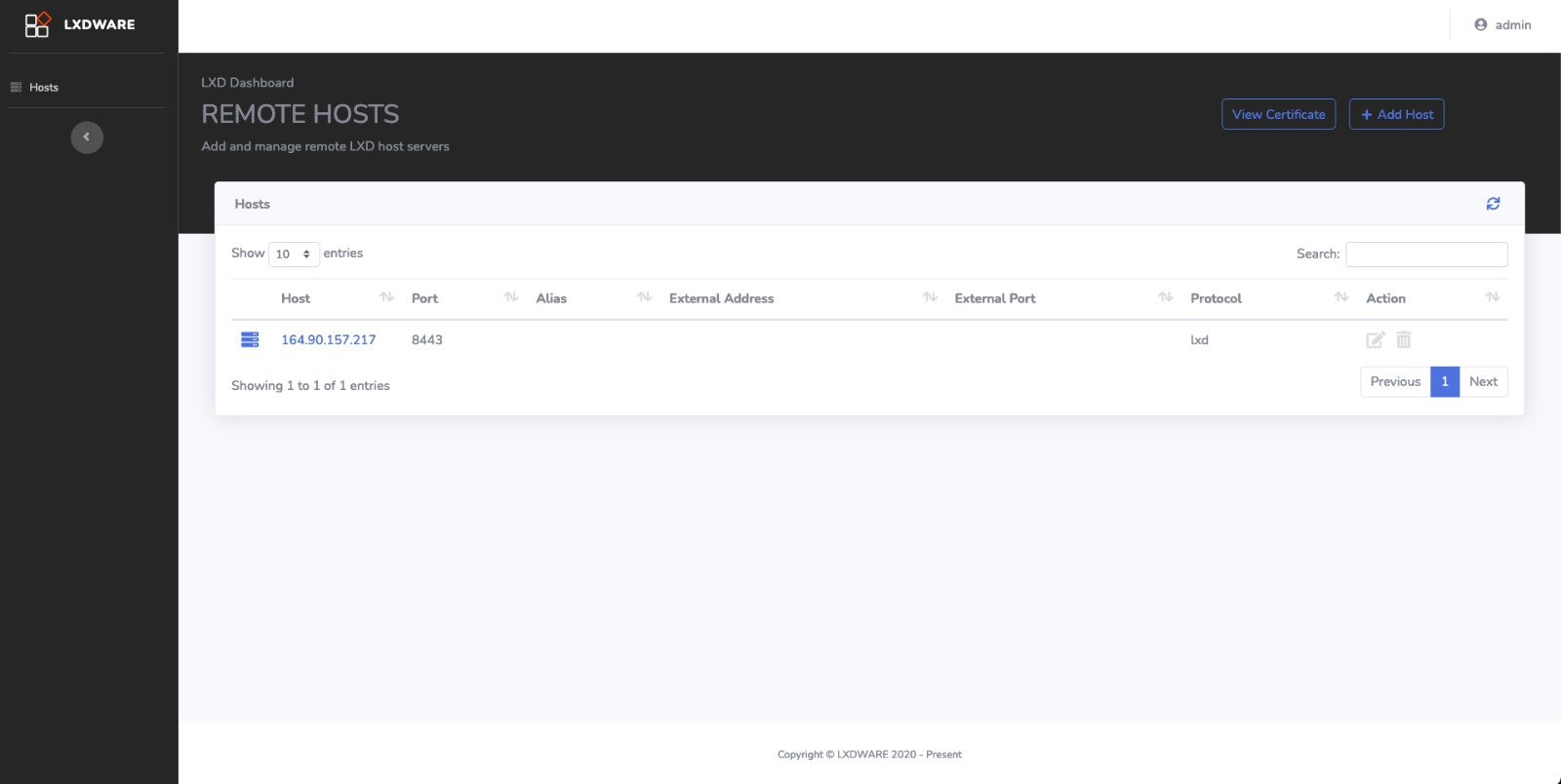This screenshot has height=784, width=1561.
Task: Click the View Certificate button
Action: click(x=1278, y=114)
